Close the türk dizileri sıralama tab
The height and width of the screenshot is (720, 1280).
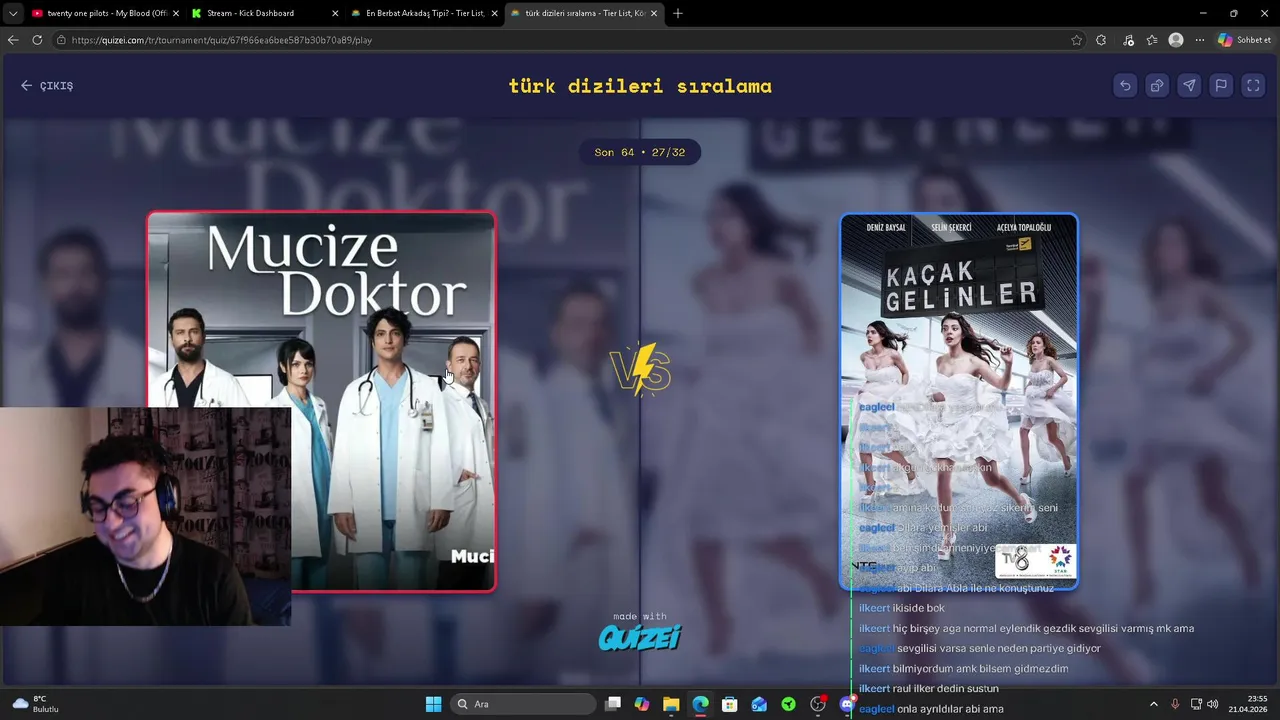[654, 13]
